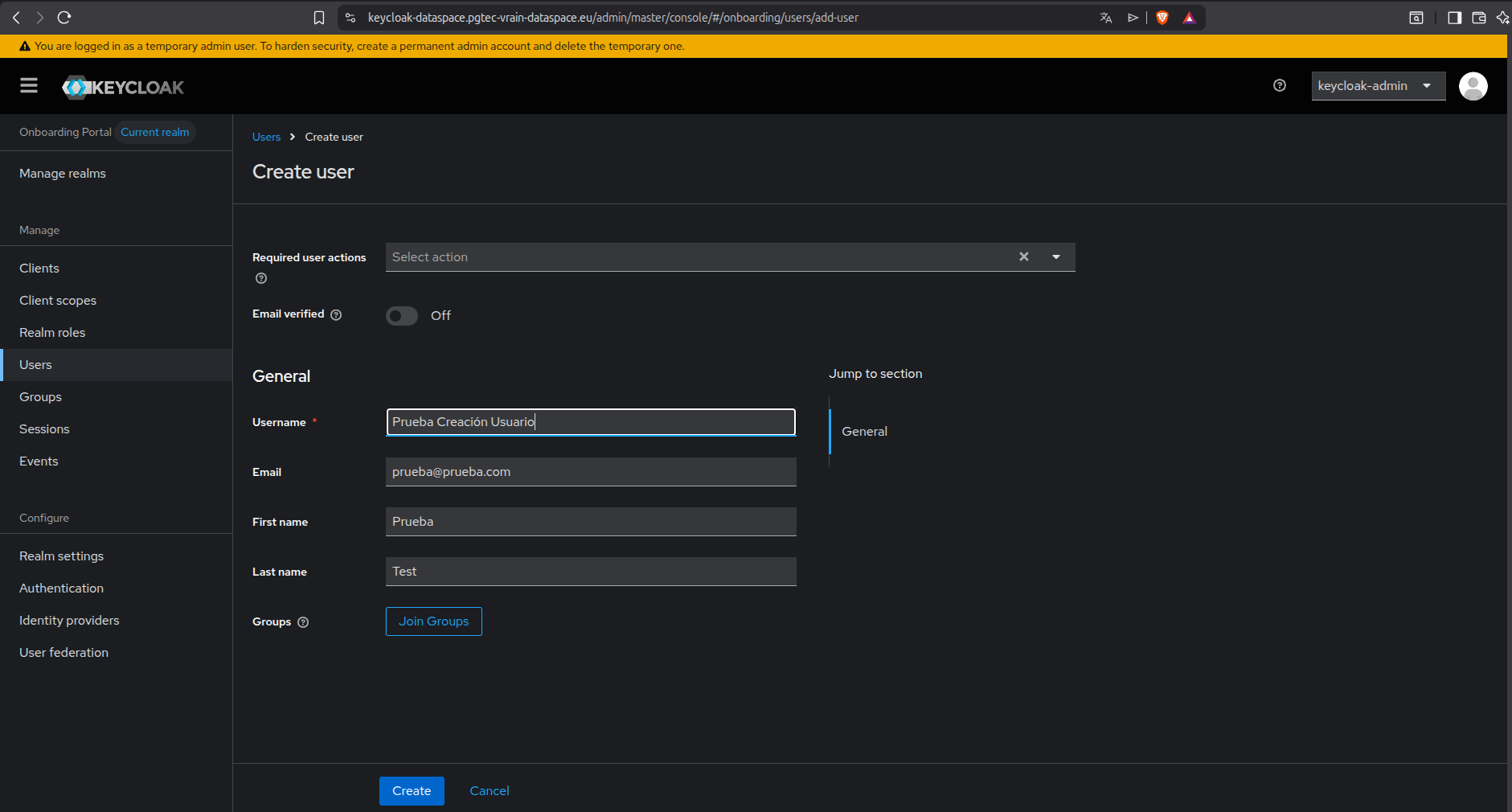Open the help icon in header
The width and height of the screenshot is (1512, 812).
[x=1280, y=85]
